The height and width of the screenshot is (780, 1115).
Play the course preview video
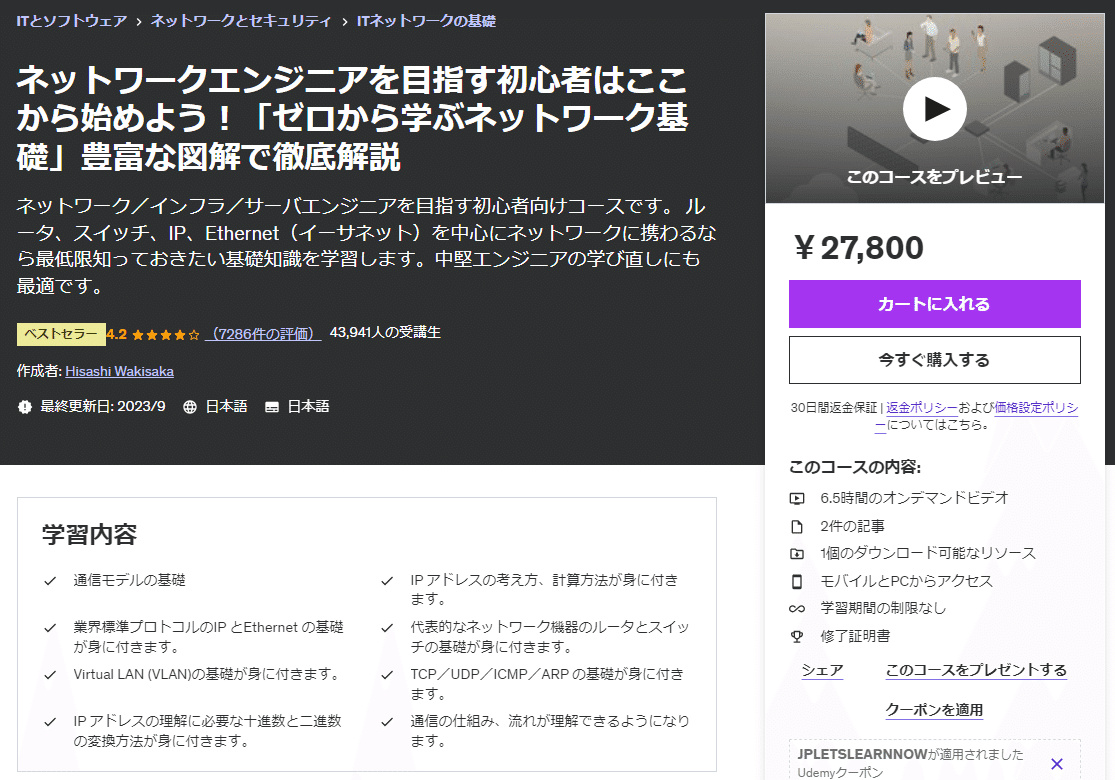(934, 109)
